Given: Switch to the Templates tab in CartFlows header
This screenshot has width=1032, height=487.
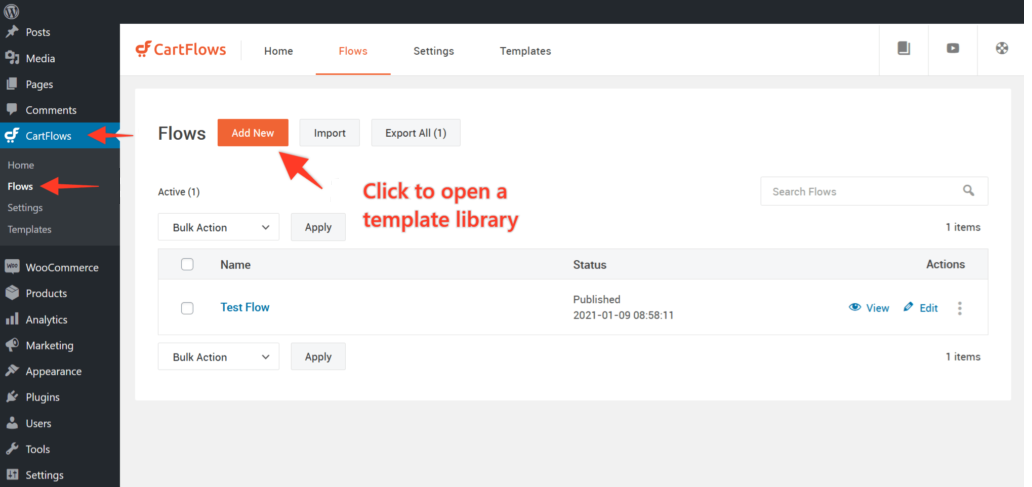Looking at the screenshot, I should click(525, 51).
